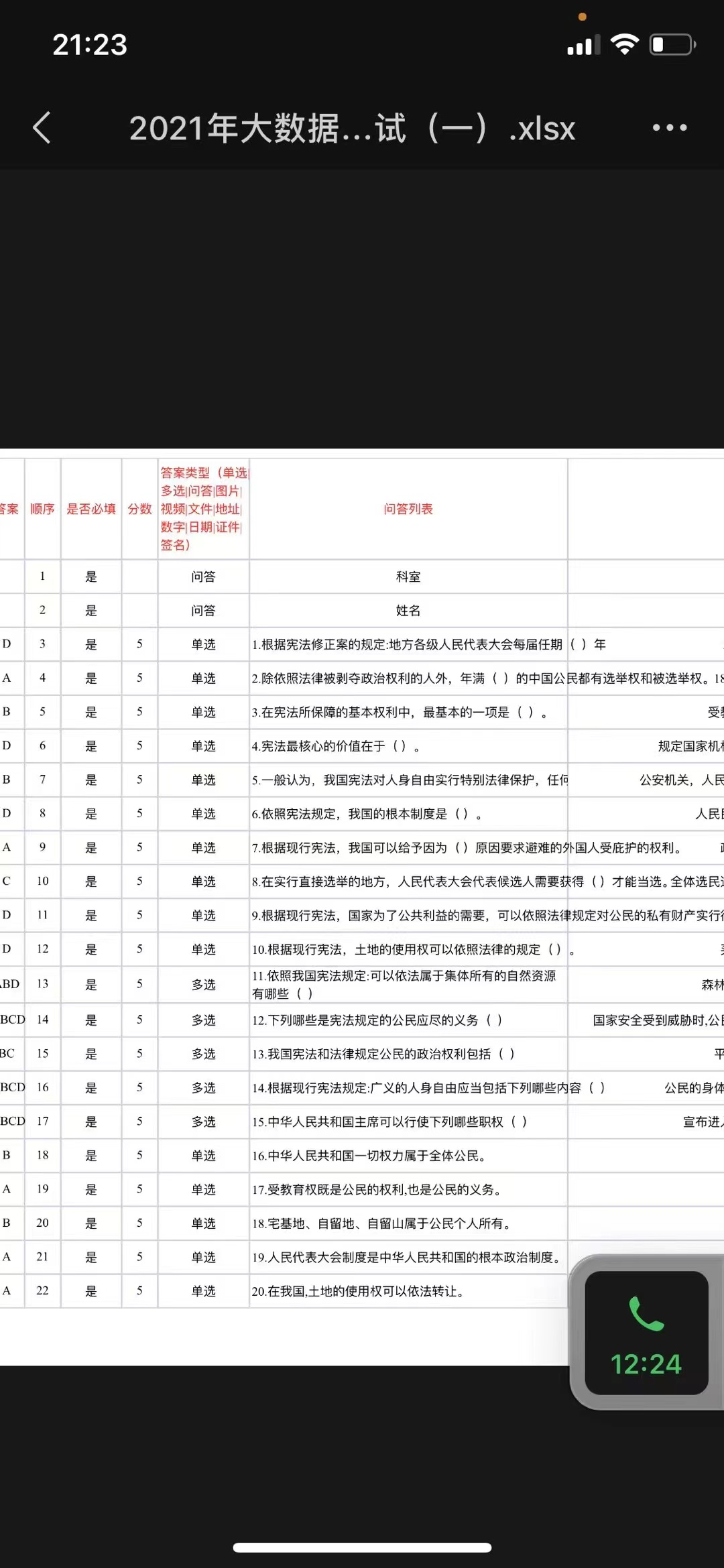The height and width of the screenshot is (1568, 724).
Task: Select the order number 22 cell
Action: pos(42,1291)
